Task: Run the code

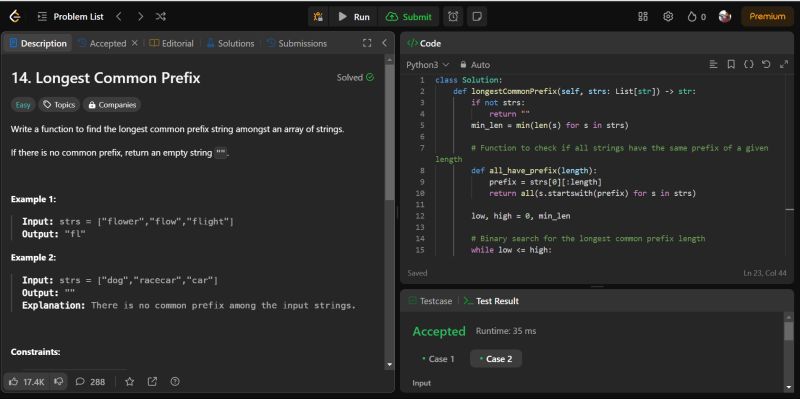Action: click(354, 17)
